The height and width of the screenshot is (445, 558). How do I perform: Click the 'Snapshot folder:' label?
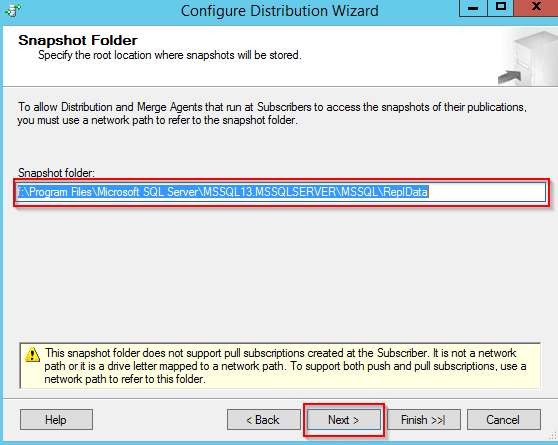pos(56,173)
